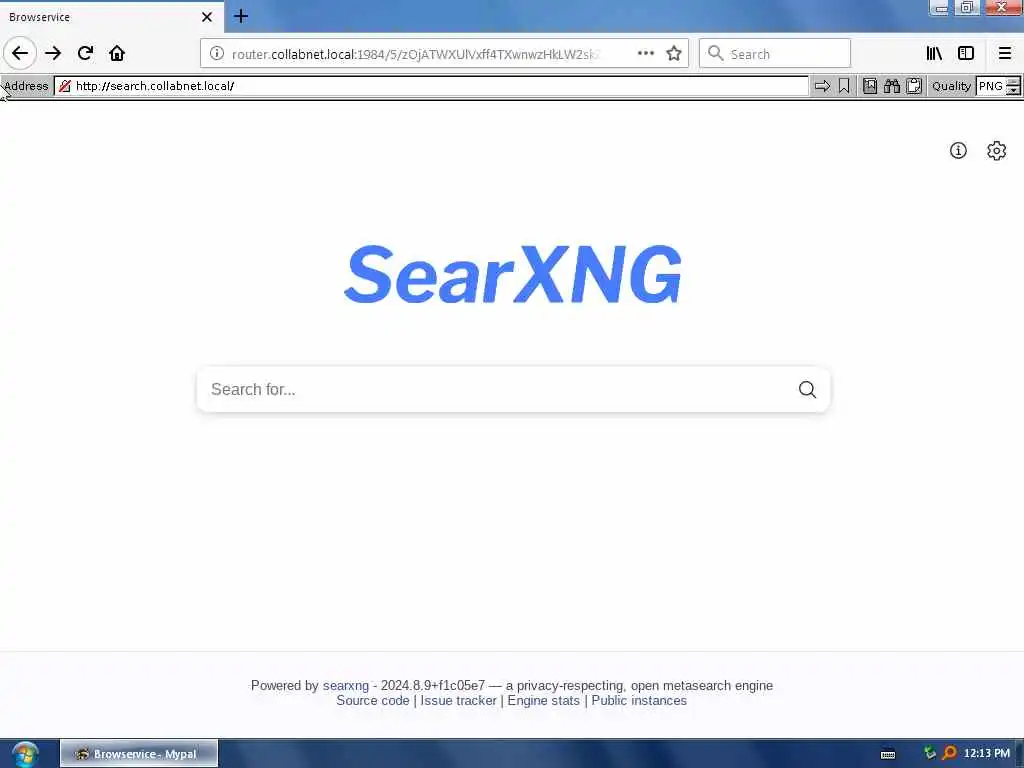
Task: Open the Issue tracker link
Action: 458,701
